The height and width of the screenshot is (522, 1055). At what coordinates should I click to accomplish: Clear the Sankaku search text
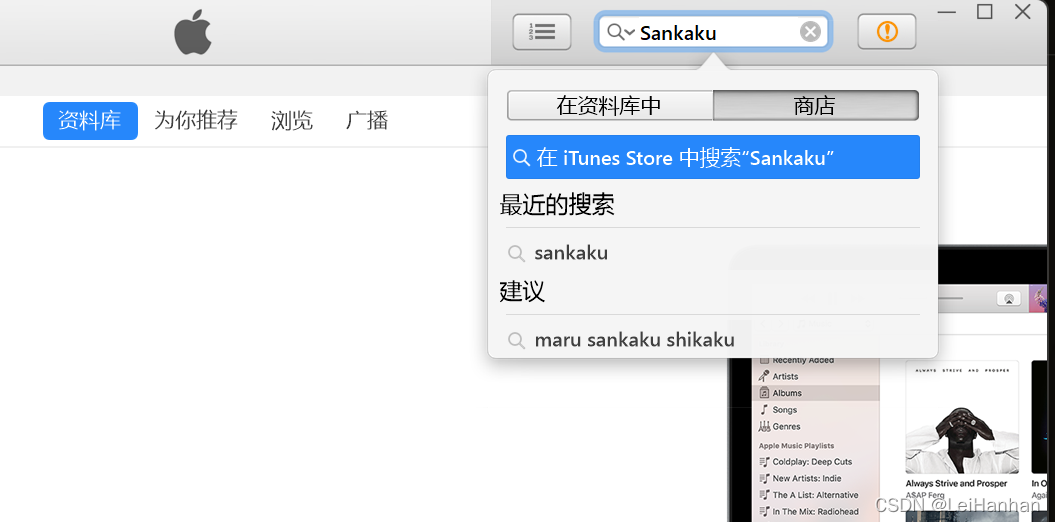pyautogui.click(x=810, y=32)
